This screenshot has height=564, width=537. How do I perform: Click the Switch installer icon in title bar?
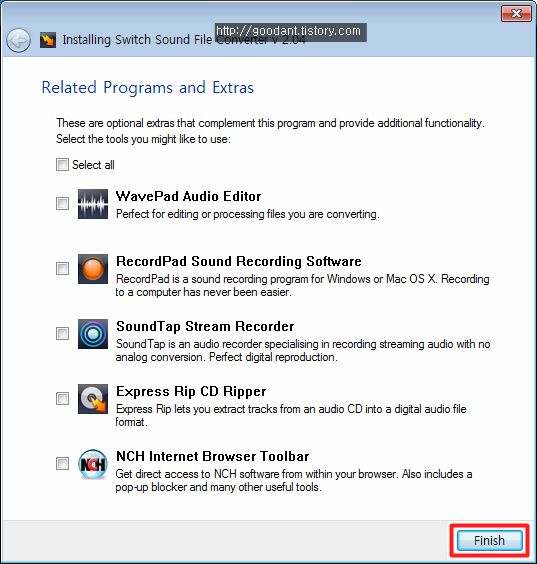(x=48, y=40)
